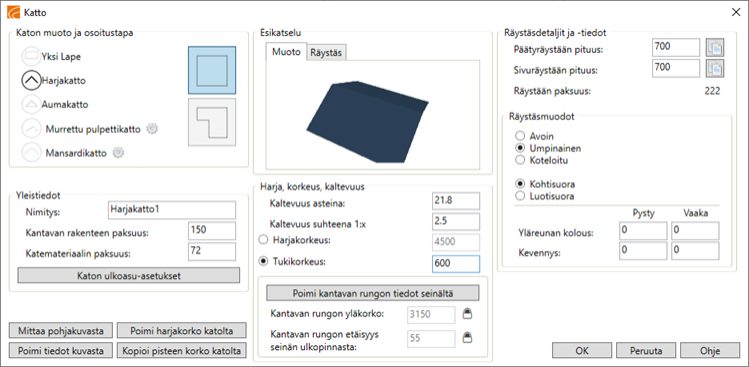Click the Päätyräystään pituus field
This screenshot has height=367, width=749.
tap(676, 48)
